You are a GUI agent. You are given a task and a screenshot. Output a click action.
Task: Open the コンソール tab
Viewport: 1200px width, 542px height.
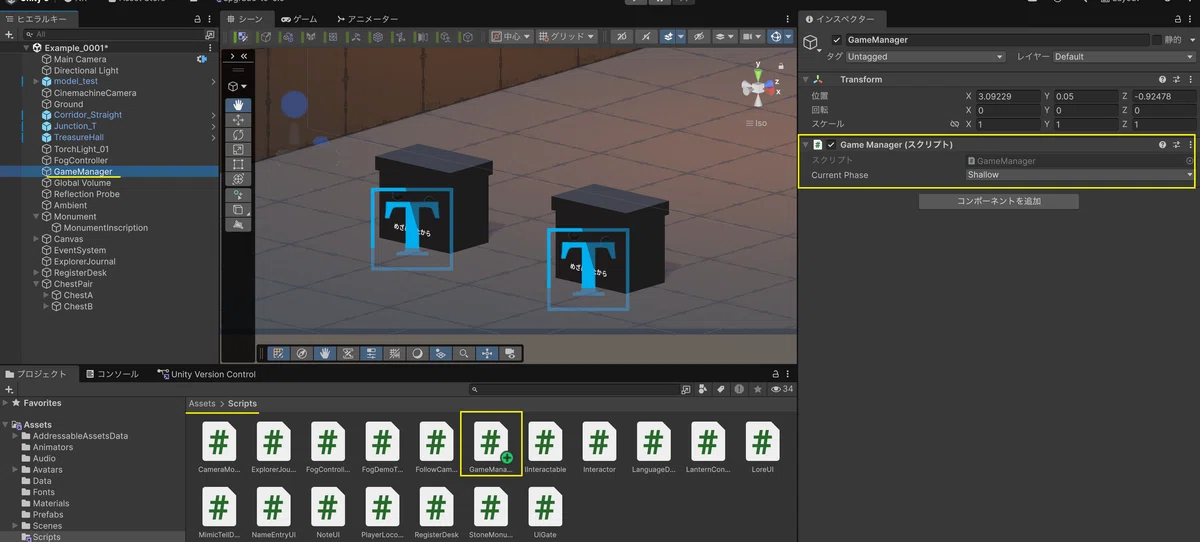111,374
